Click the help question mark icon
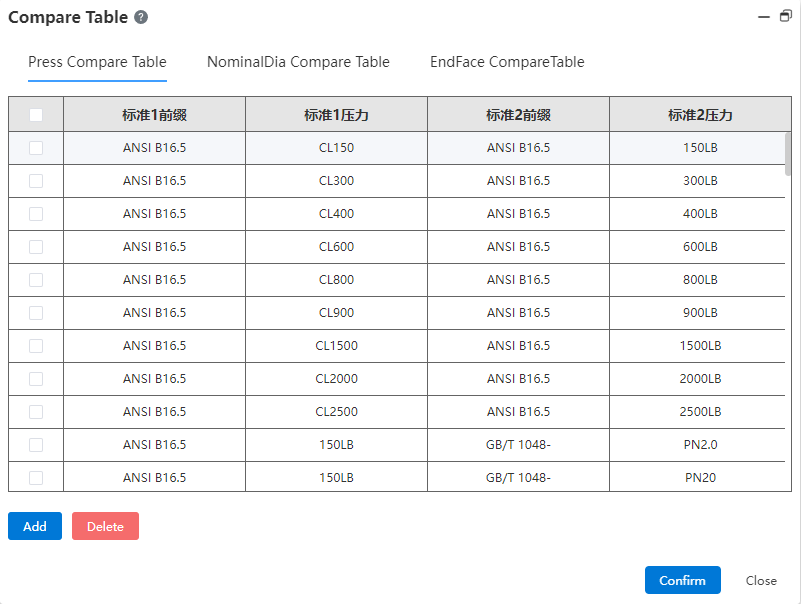The height and width of the screenshot is (604, 801). 141,17
